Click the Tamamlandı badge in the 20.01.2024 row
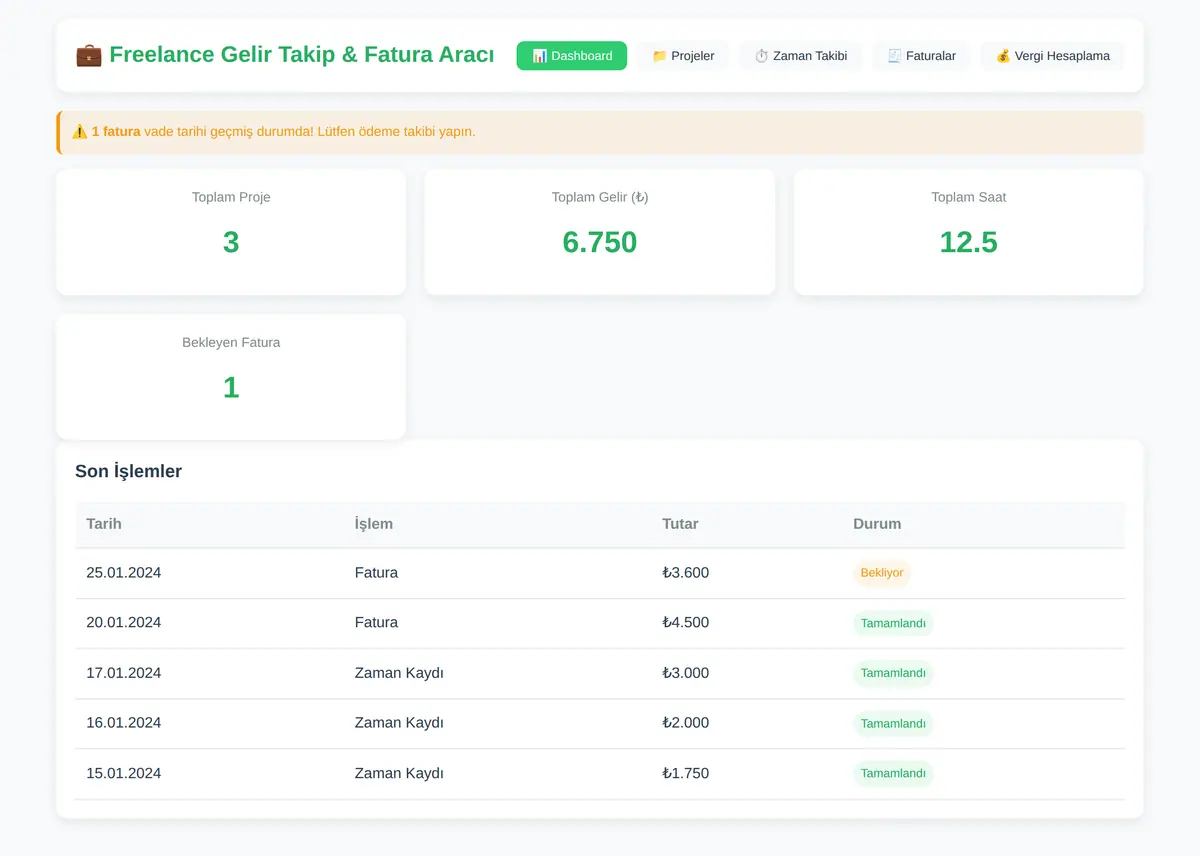The height and width of the screenshot is (856, 1200). tap(893, 623)
